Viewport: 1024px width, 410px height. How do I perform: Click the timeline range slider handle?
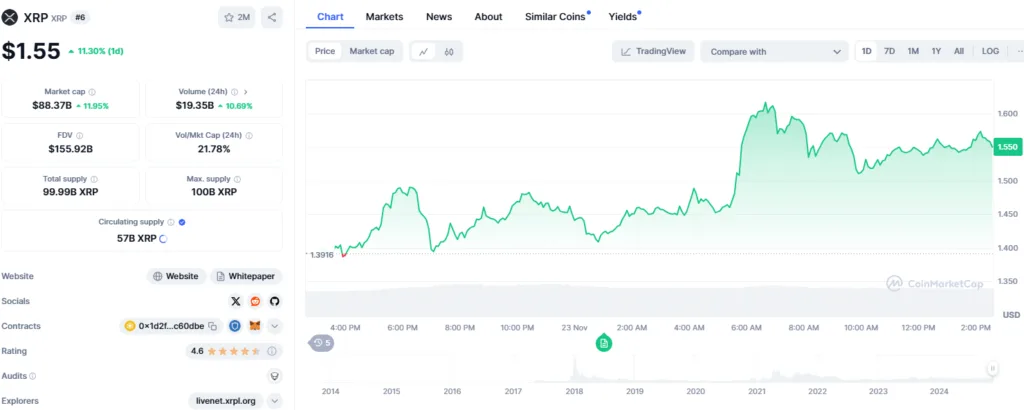(992, 369)
